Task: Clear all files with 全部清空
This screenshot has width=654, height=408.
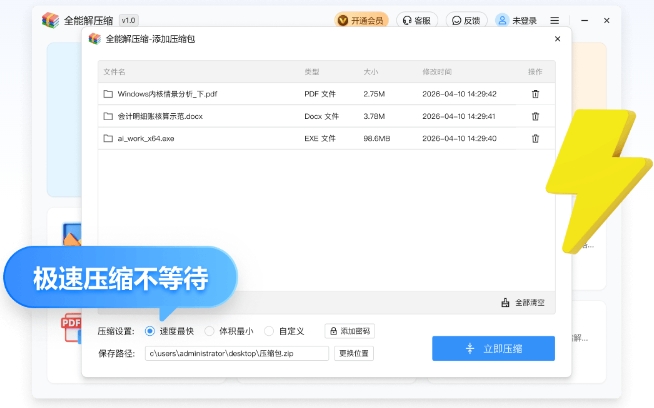Action: coord(523,302)
